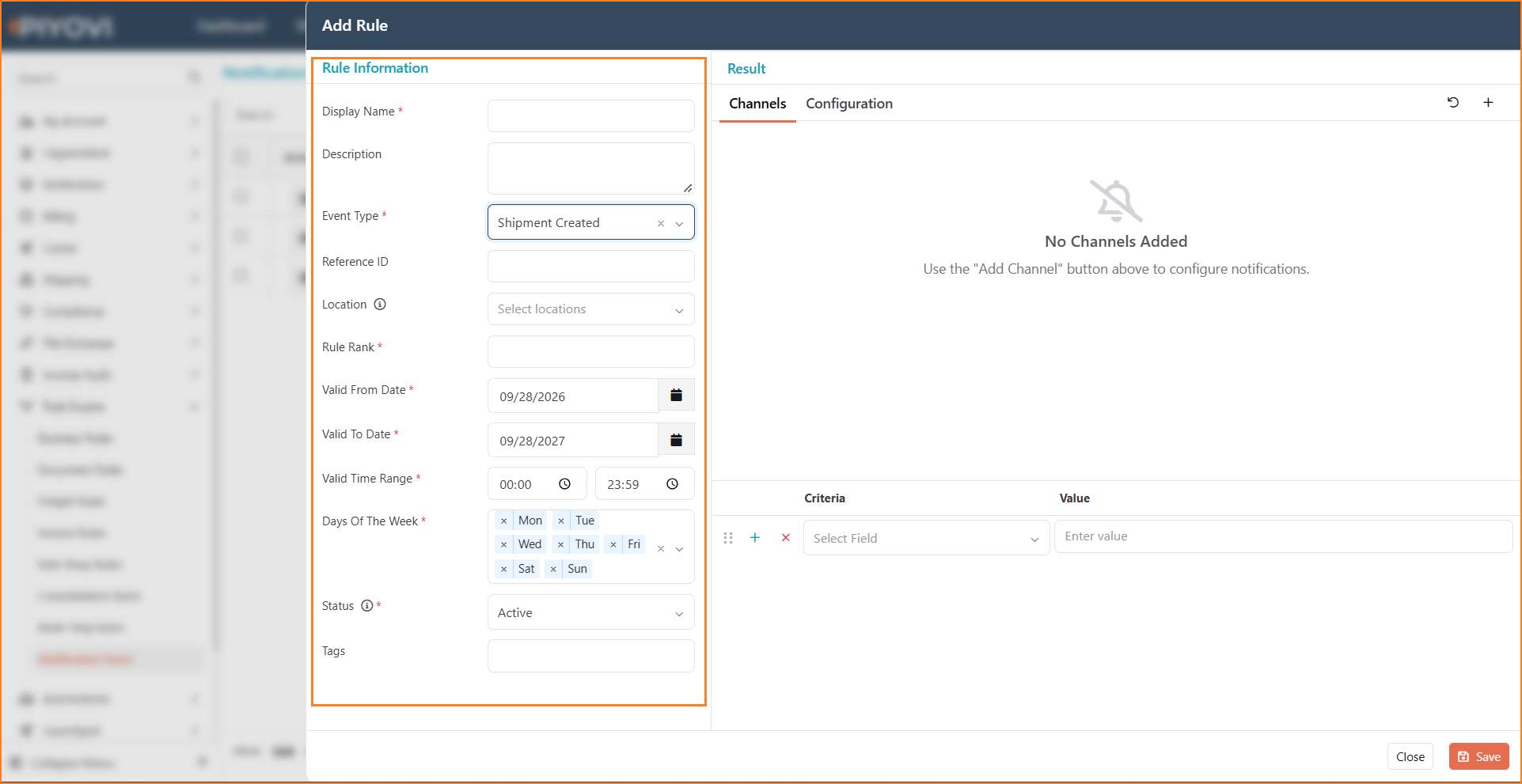Click the criteria Enter value field
This screenshot has height=784, width=1522.
1283,536
